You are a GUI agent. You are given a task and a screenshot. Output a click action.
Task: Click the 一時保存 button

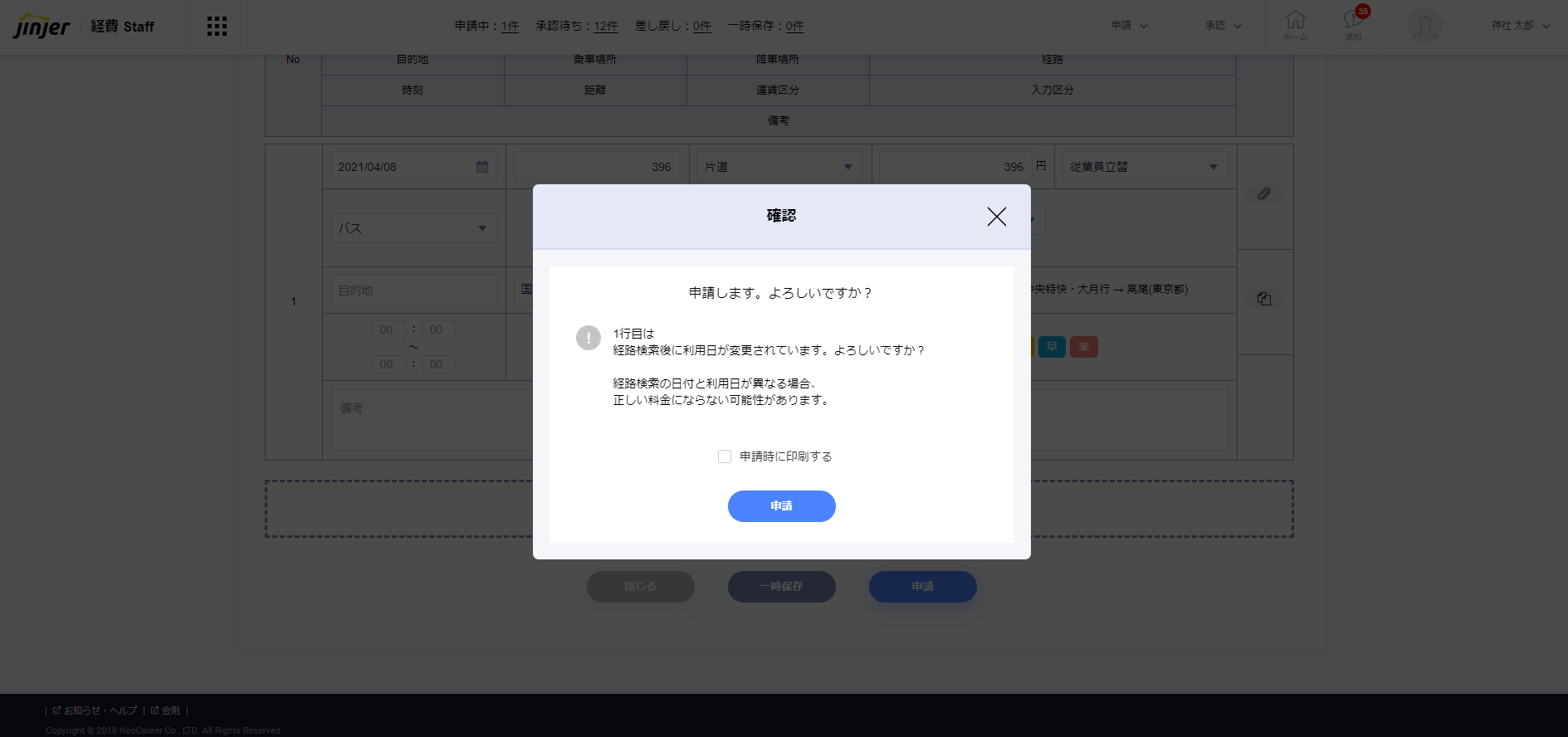point(781,587)
